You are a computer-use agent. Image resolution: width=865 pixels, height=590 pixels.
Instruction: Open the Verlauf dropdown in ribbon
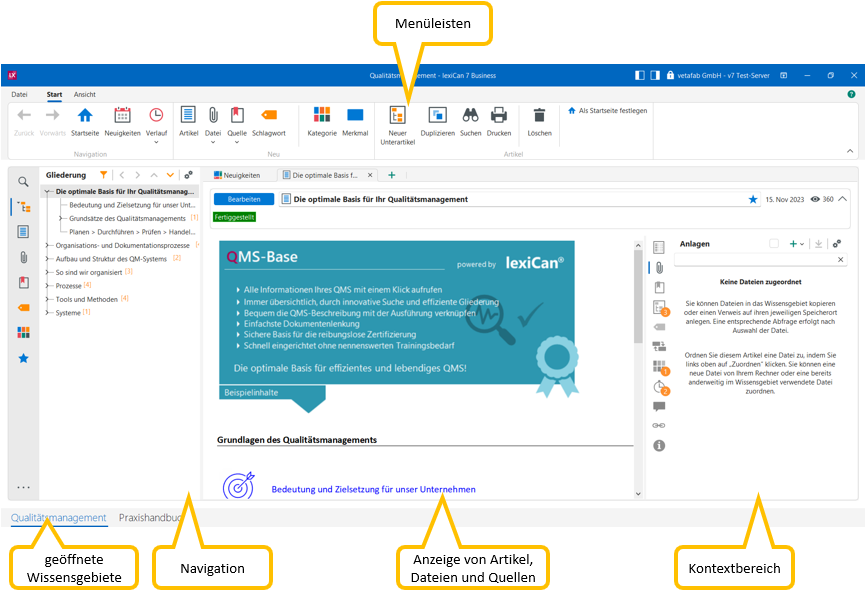pos(156,120)
